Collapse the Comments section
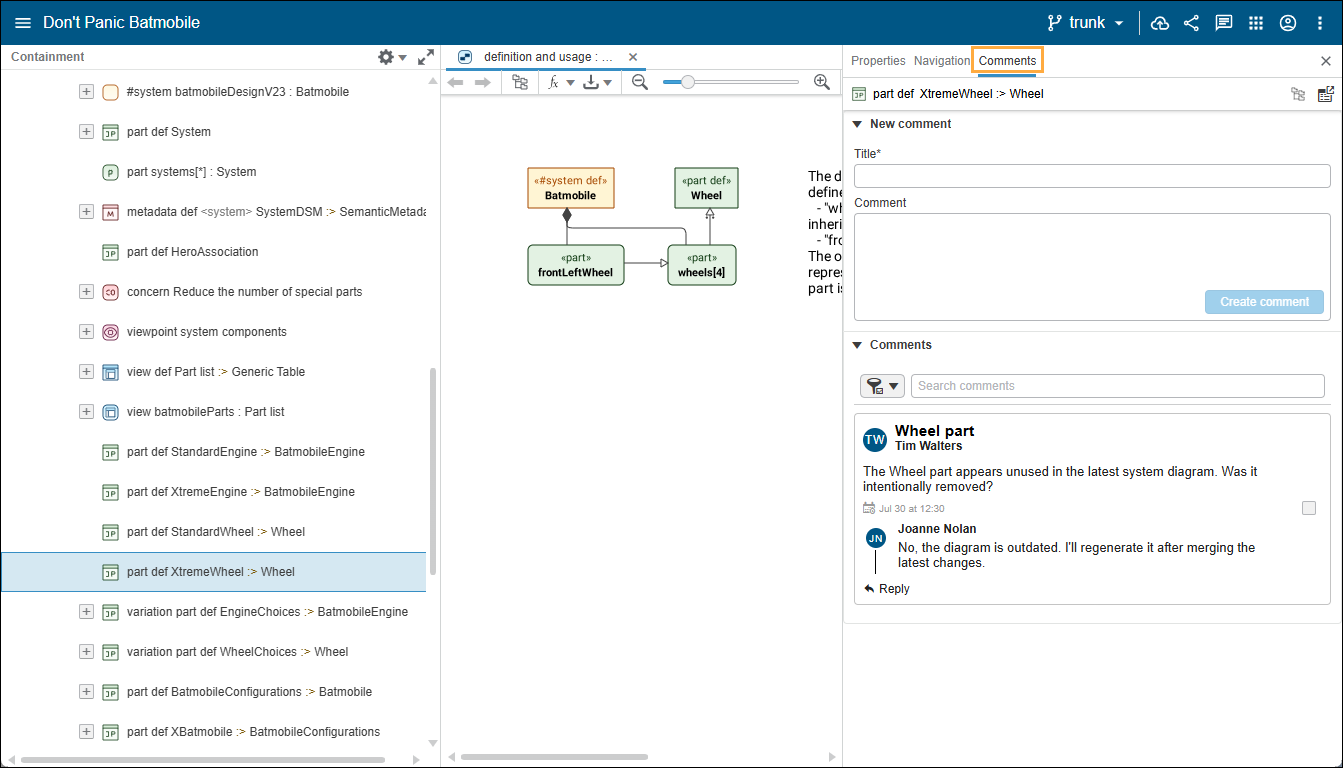 point(857,345)
